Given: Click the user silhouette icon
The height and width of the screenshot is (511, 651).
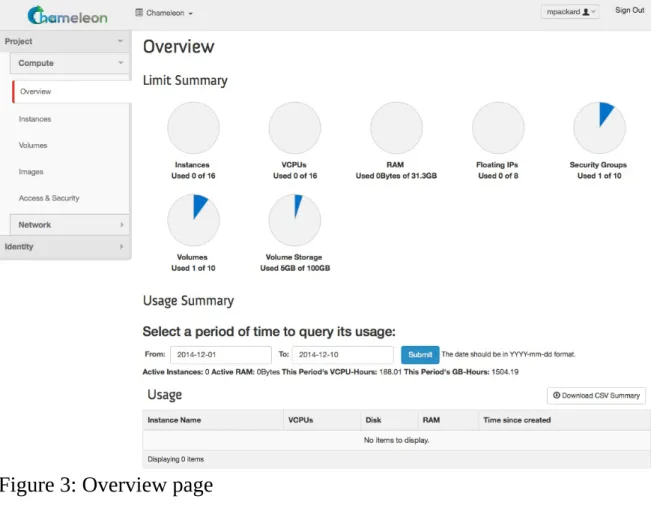Looking at the screenshot, I should tap(586, 12).
